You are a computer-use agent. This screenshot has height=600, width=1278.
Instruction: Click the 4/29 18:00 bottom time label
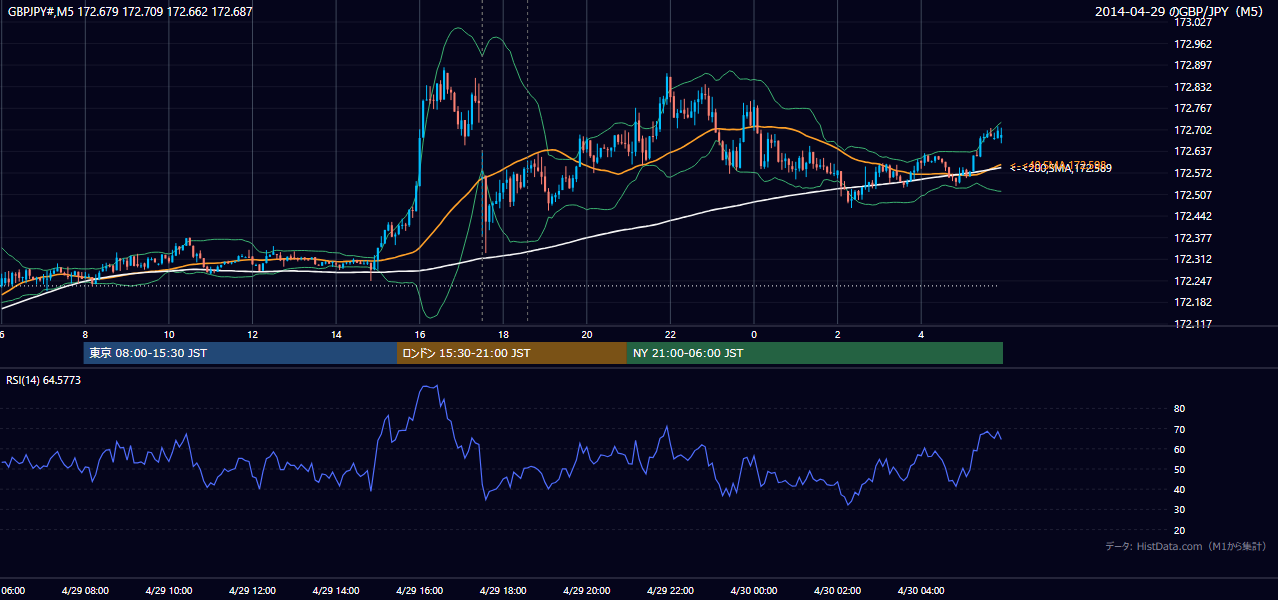pyautogui.click(x=503, y=591)
